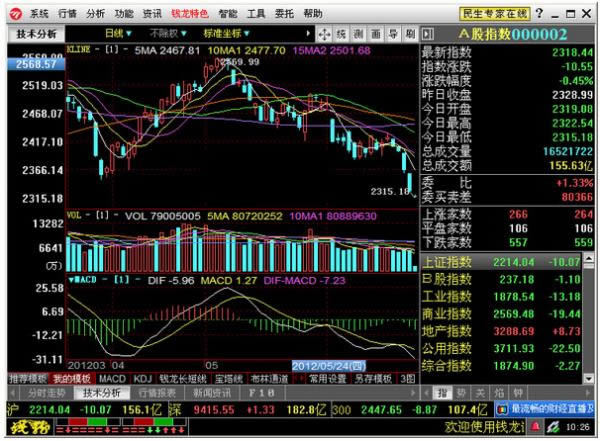Viewport: 600px width, 441px height.
Task: Click the Qianlong logo in the title bar
Action: pos(15,14)
